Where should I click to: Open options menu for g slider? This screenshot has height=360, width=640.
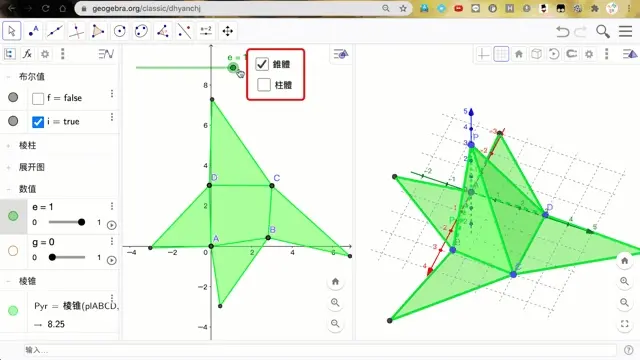112,241
